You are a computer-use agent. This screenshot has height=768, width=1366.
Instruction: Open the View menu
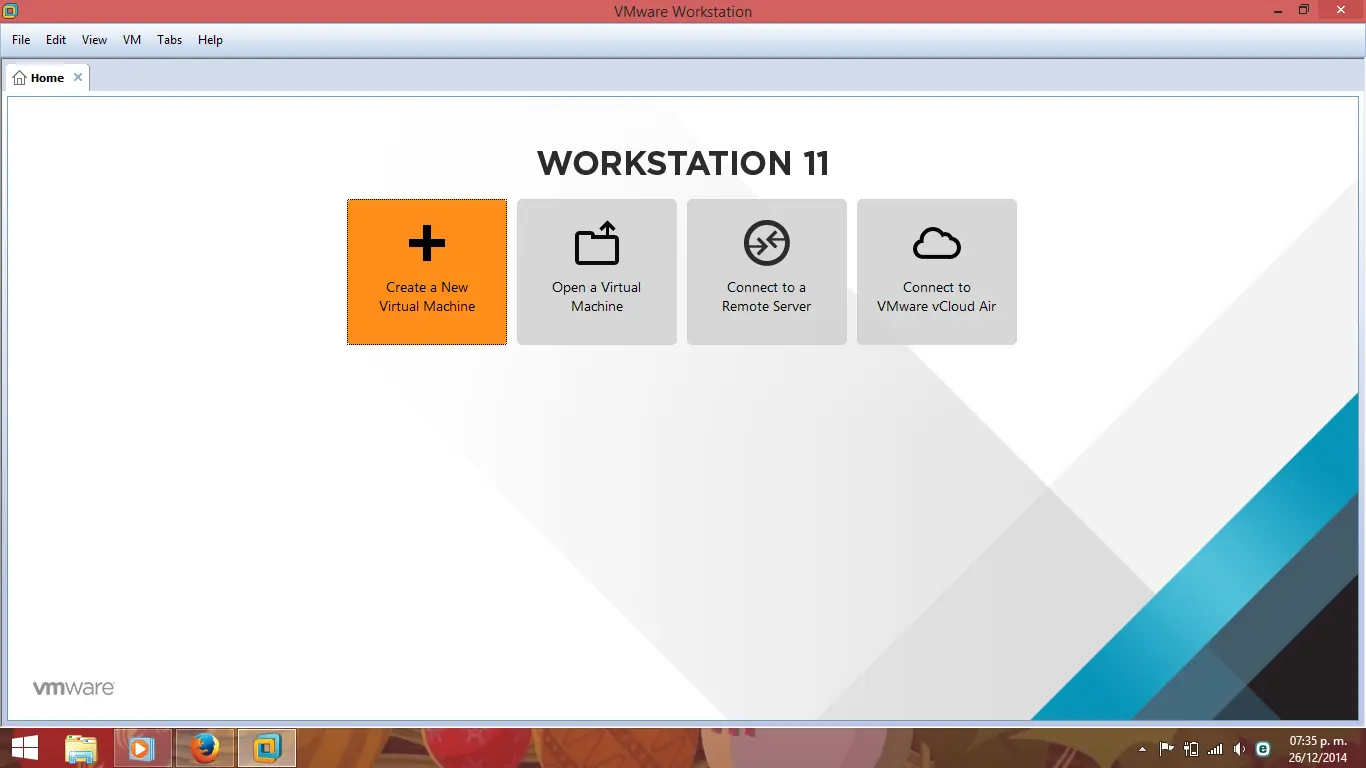pos(95,40)
